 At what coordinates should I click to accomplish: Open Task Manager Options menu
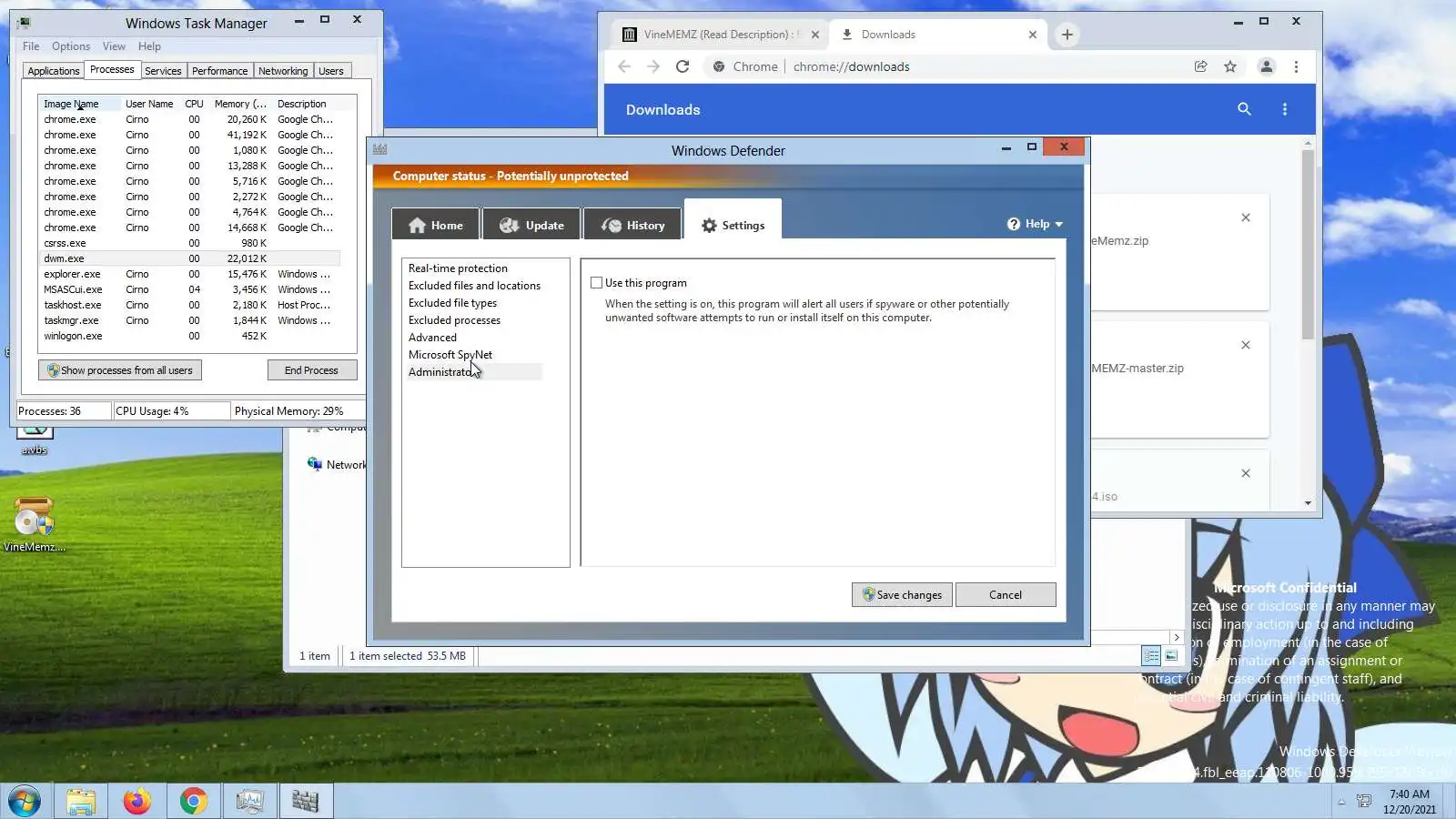click(x=71, y=46)
